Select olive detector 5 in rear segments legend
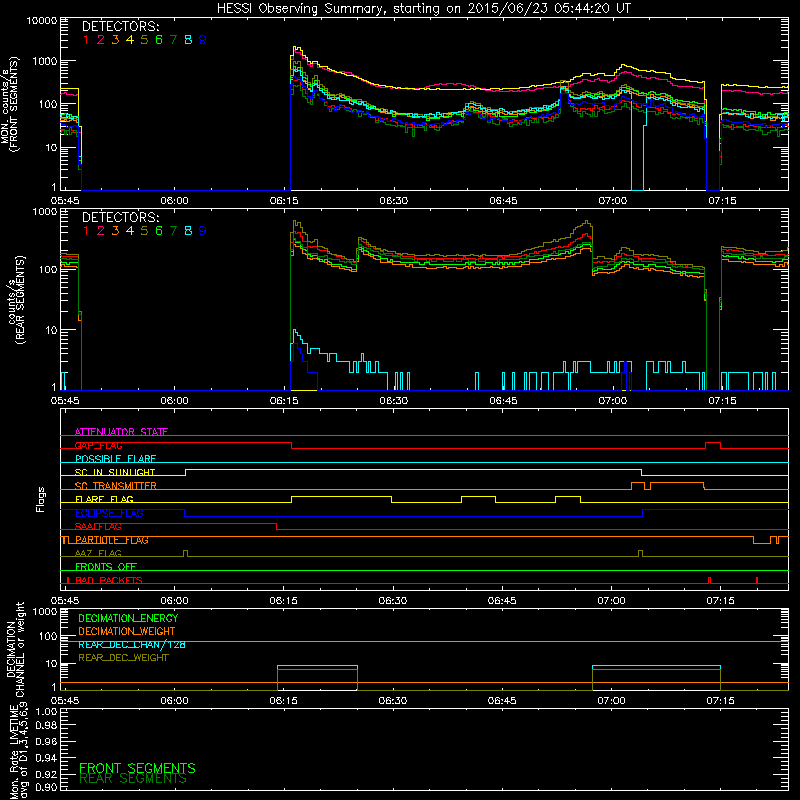The height and width of the screenshot is (800, 800). click(144, 231)
